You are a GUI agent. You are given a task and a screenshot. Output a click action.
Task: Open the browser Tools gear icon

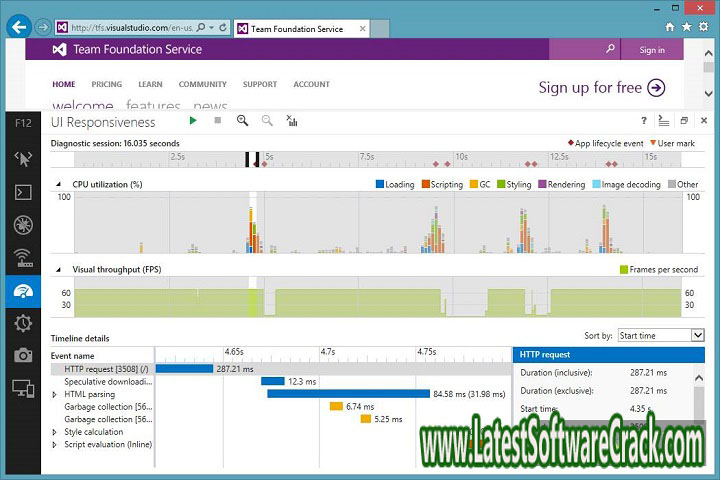click(703, 27)
